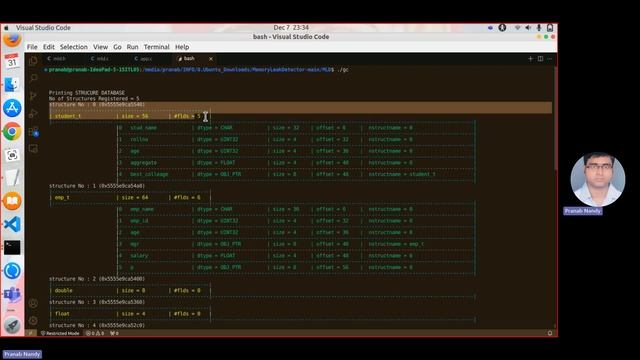This screenshot has width=640, height=360.
Task: Open Teams tray icon in top panel
Action: point(490,28)
